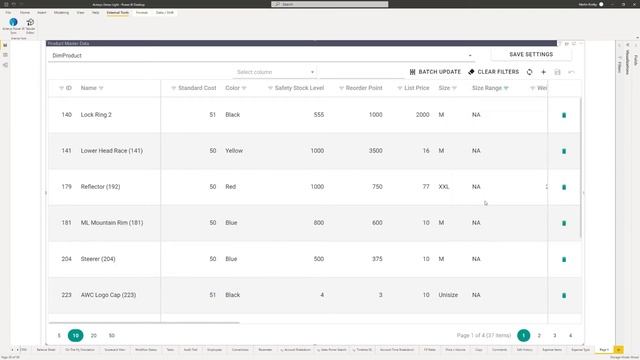Viewport: 640px width, 360px height.
Task: Open the Reorder Point filter icon
Action: [x=341, y=88]
